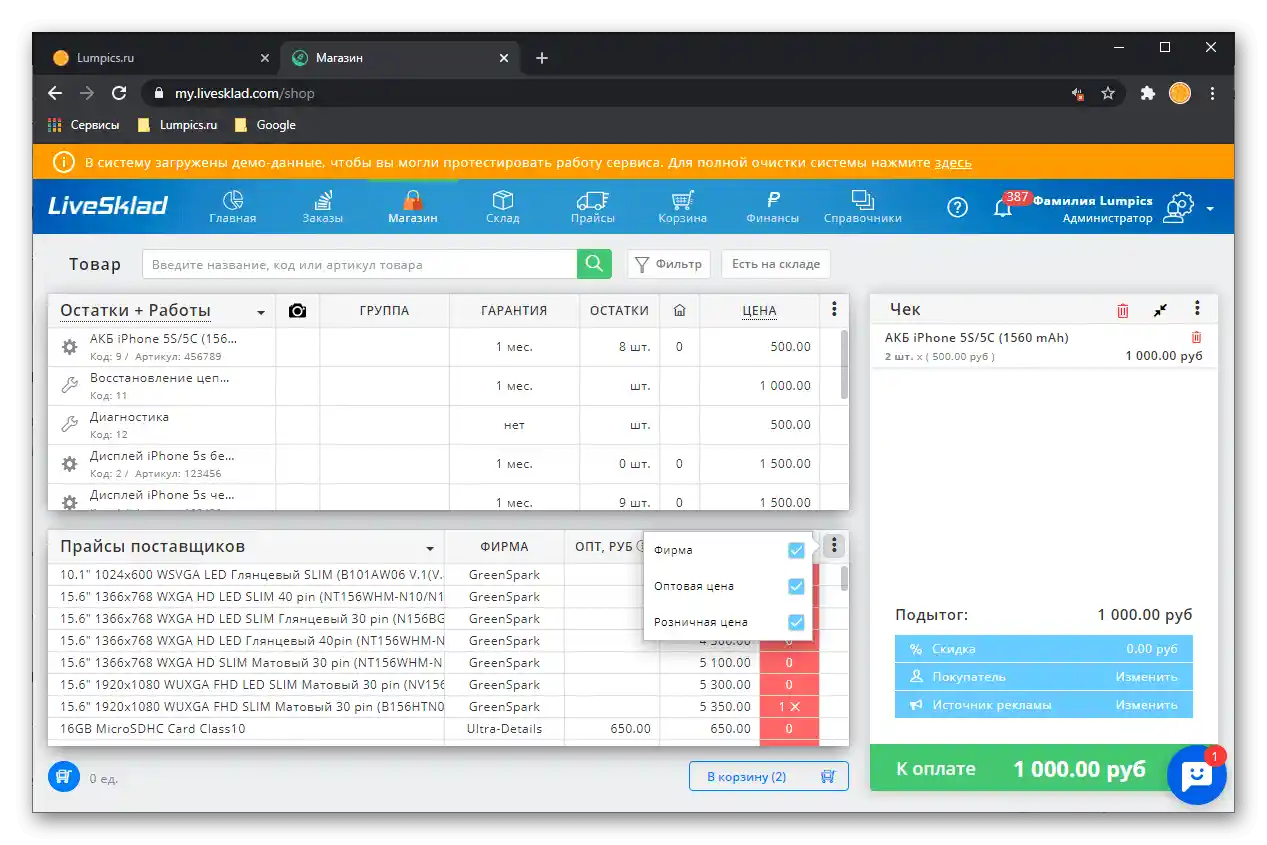This screenshot has width=1267, height=845.
Task: Switch to the Заказы menu item
Action: pyautogui.click(x=323, y=207)
